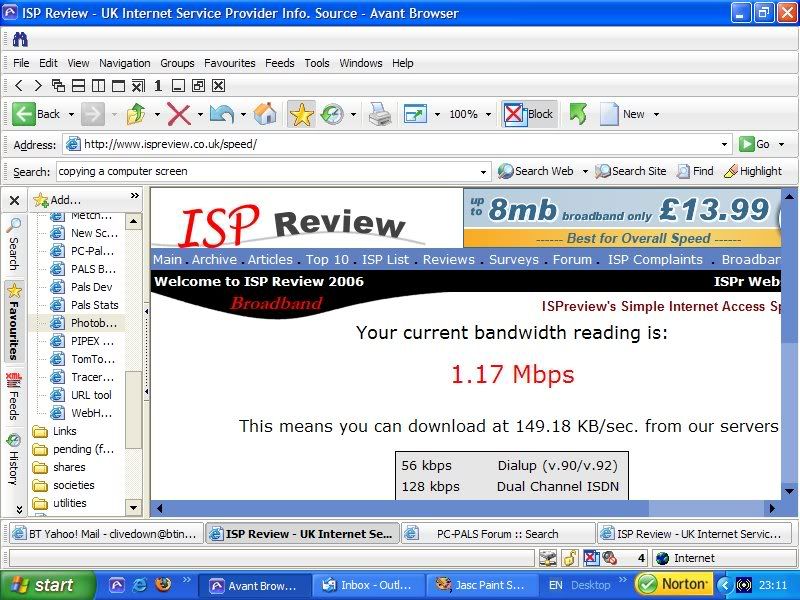Viewport: 800px width, 600px height.
Task: Open a New blank page
Action: pos(622,114)
